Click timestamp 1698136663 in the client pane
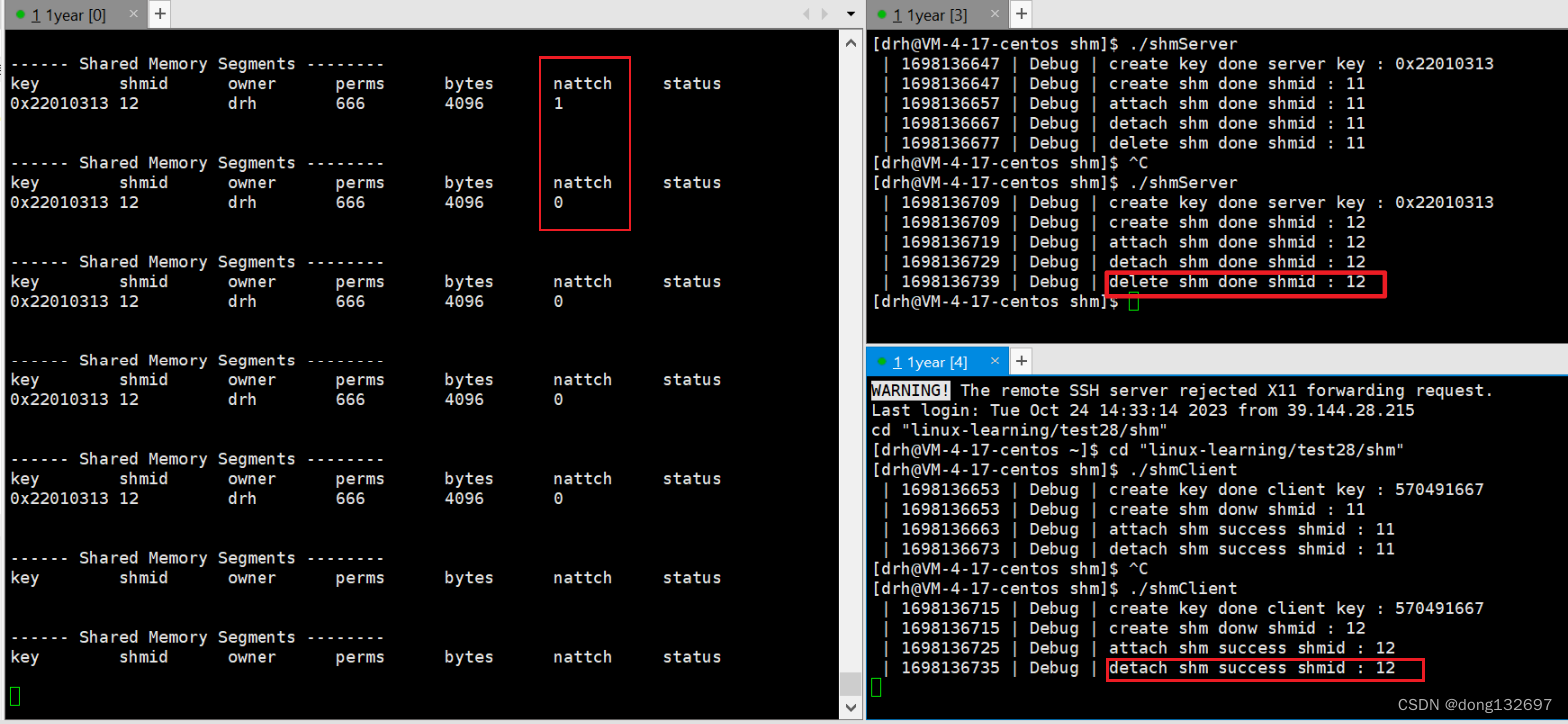1568x724 pixels. 950,529
